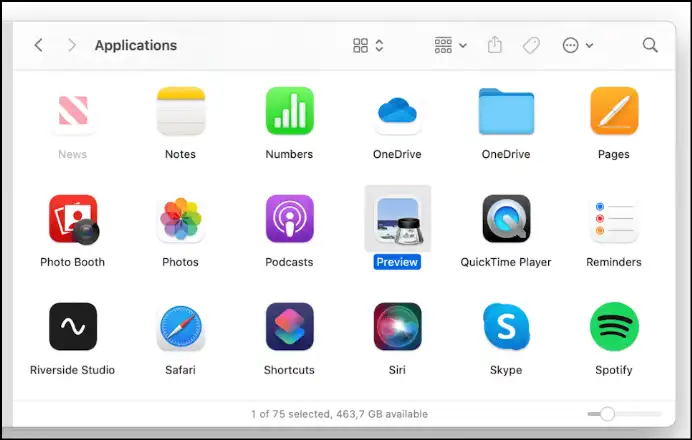Select the Shortcuts app icon
Image resolution: width=692 pixels, height=440 pixels.
coord(290,327)
